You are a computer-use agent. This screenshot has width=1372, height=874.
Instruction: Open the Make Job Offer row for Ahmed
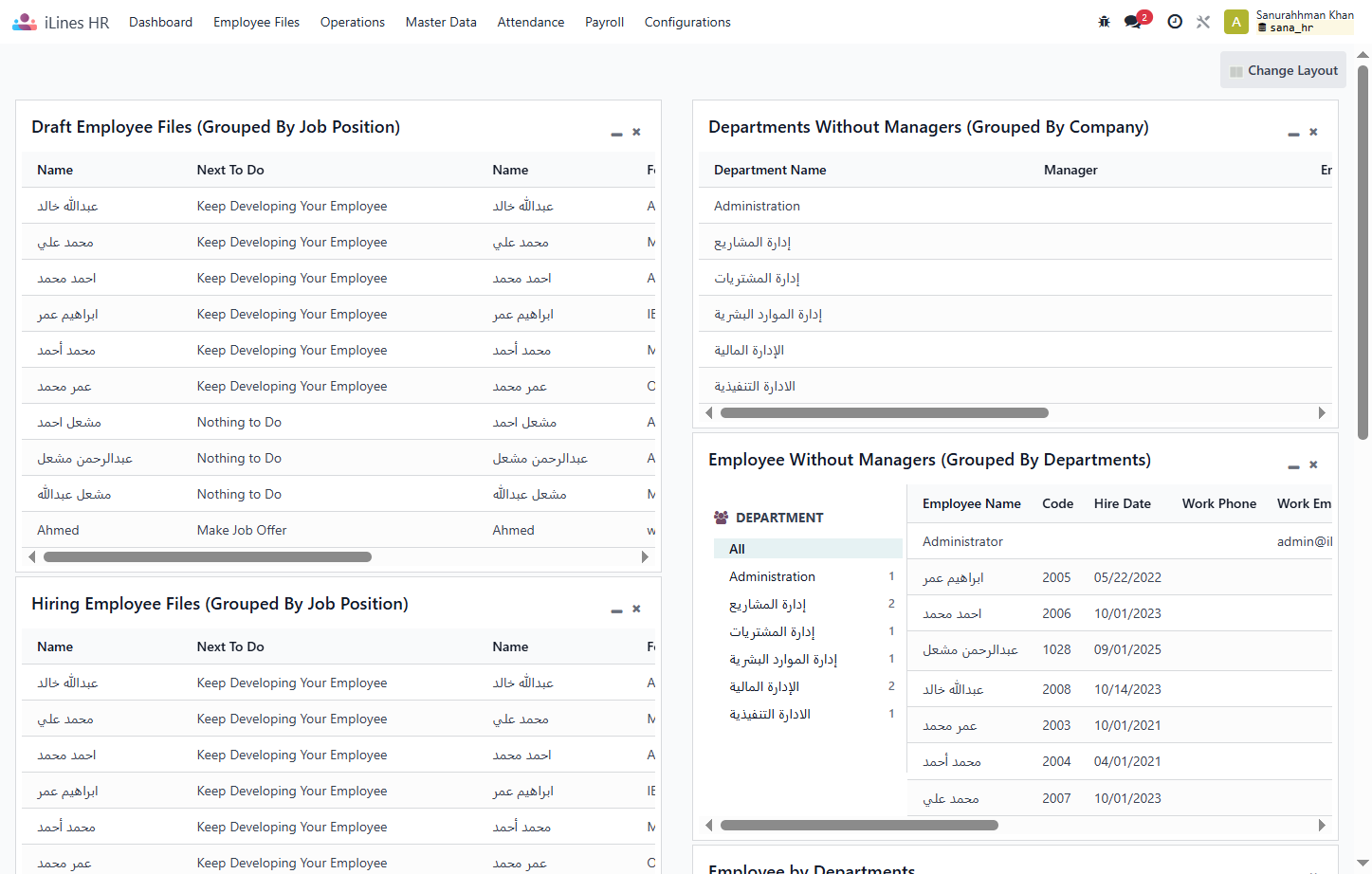pos(338,530)
